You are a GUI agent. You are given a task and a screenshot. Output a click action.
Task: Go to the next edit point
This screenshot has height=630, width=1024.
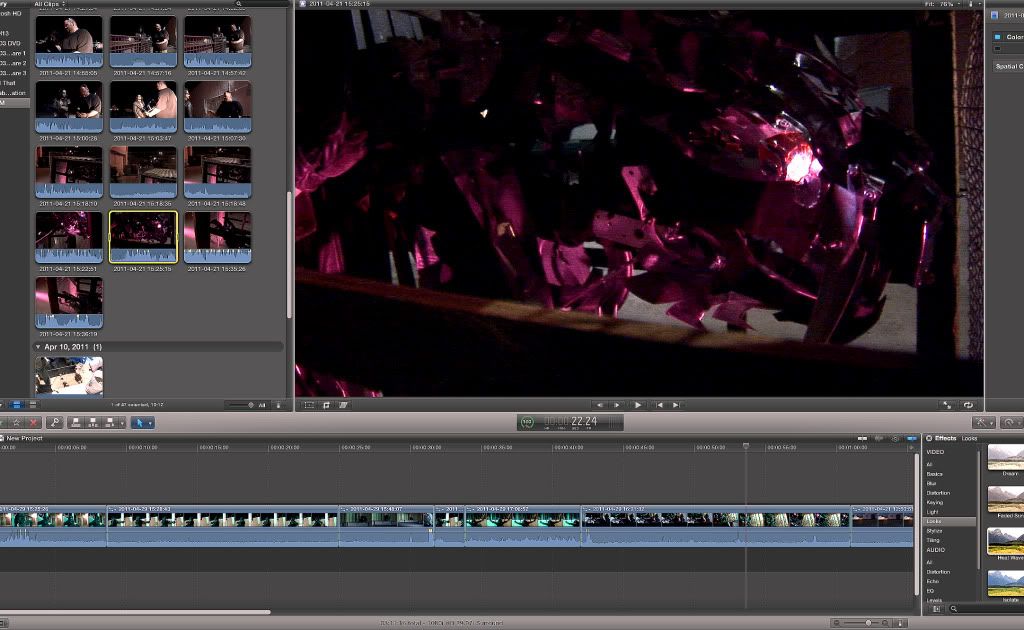pyautogui.click(x=676, y=405)
